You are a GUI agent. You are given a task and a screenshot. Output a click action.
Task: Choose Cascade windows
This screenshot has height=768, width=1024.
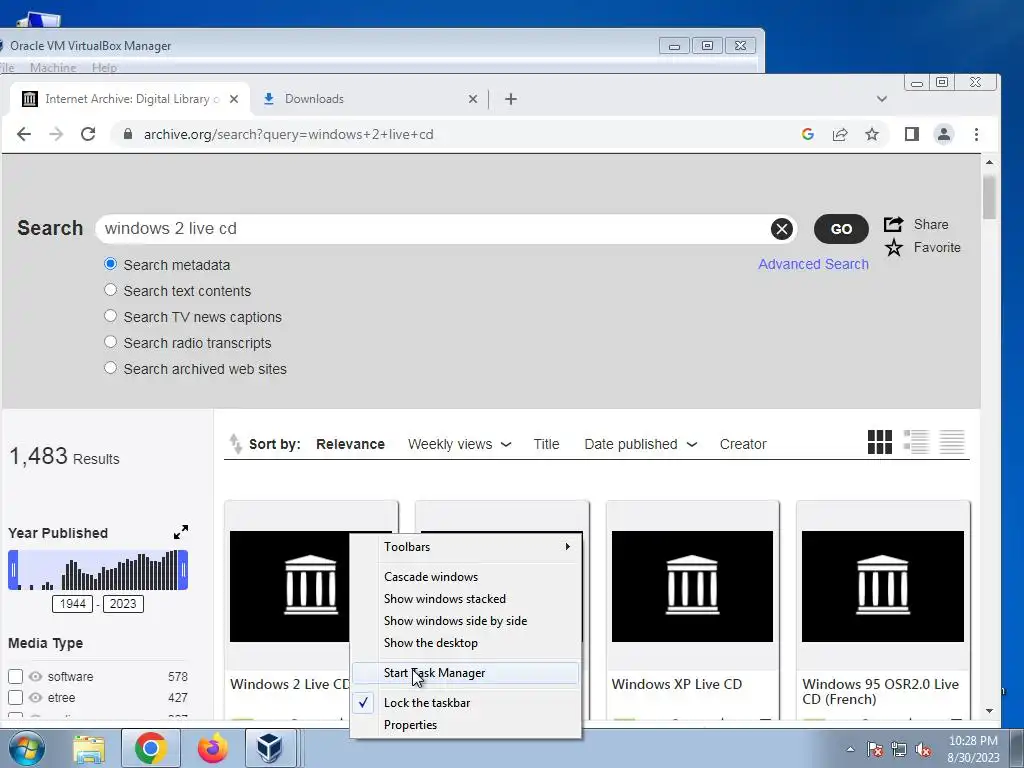pos(466,577)
